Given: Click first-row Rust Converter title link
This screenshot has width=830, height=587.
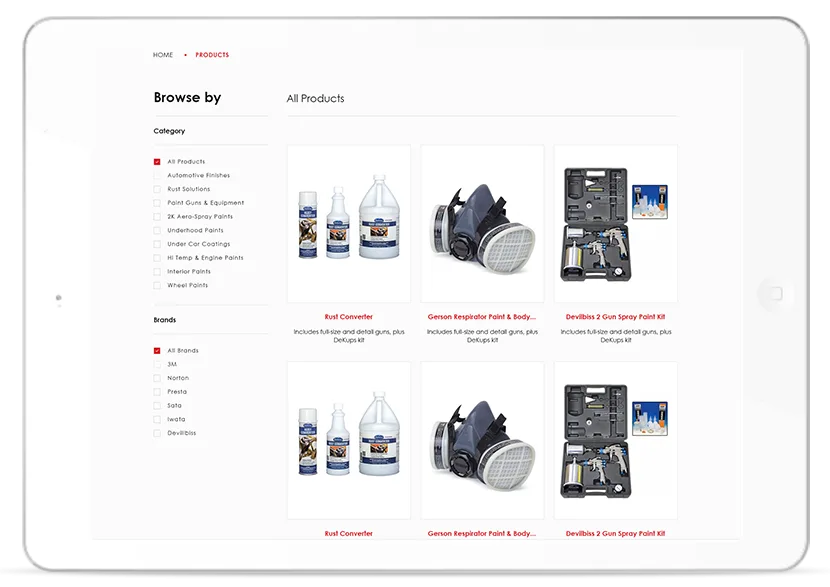Looking at the screenshot, I should pyautogui.click(x=349, y=317).
